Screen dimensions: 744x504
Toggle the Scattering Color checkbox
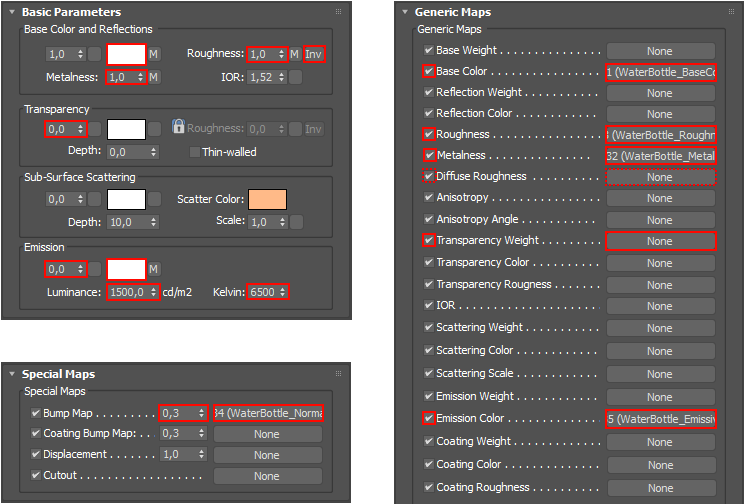(429, 350)
